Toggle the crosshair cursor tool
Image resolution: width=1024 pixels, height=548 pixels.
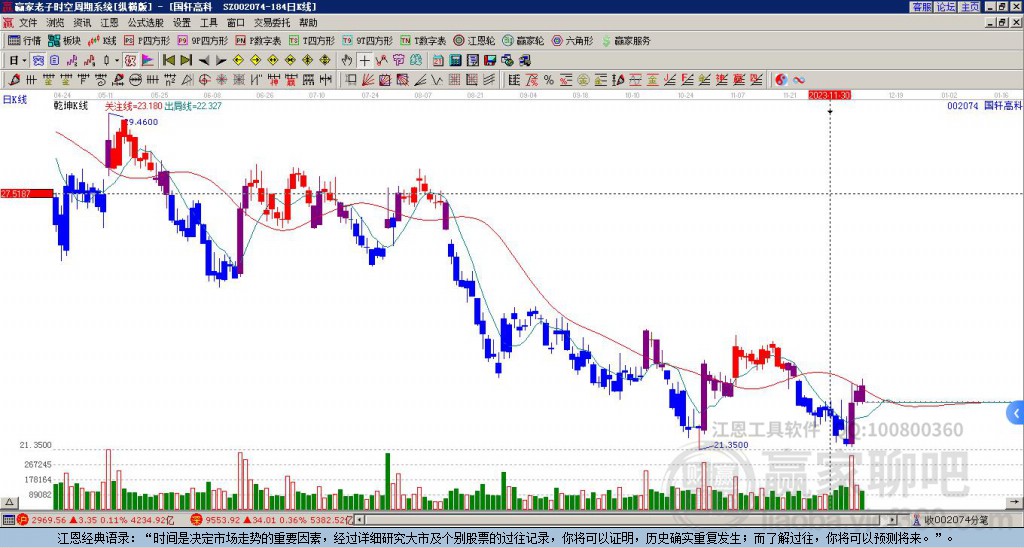(365, 61)
